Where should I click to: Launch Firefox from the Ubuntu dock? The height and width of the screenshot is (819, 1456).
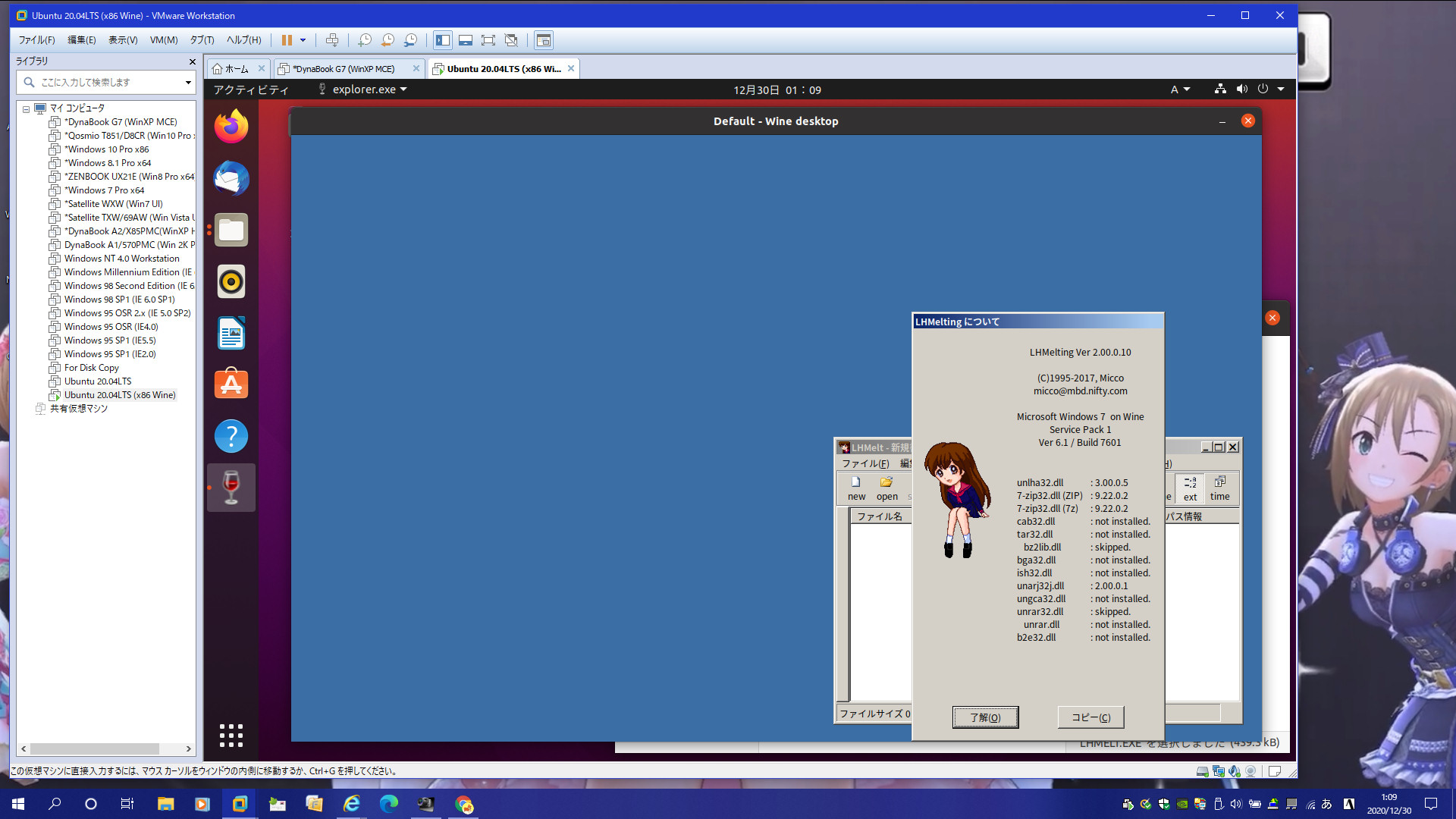click(231, 127)
